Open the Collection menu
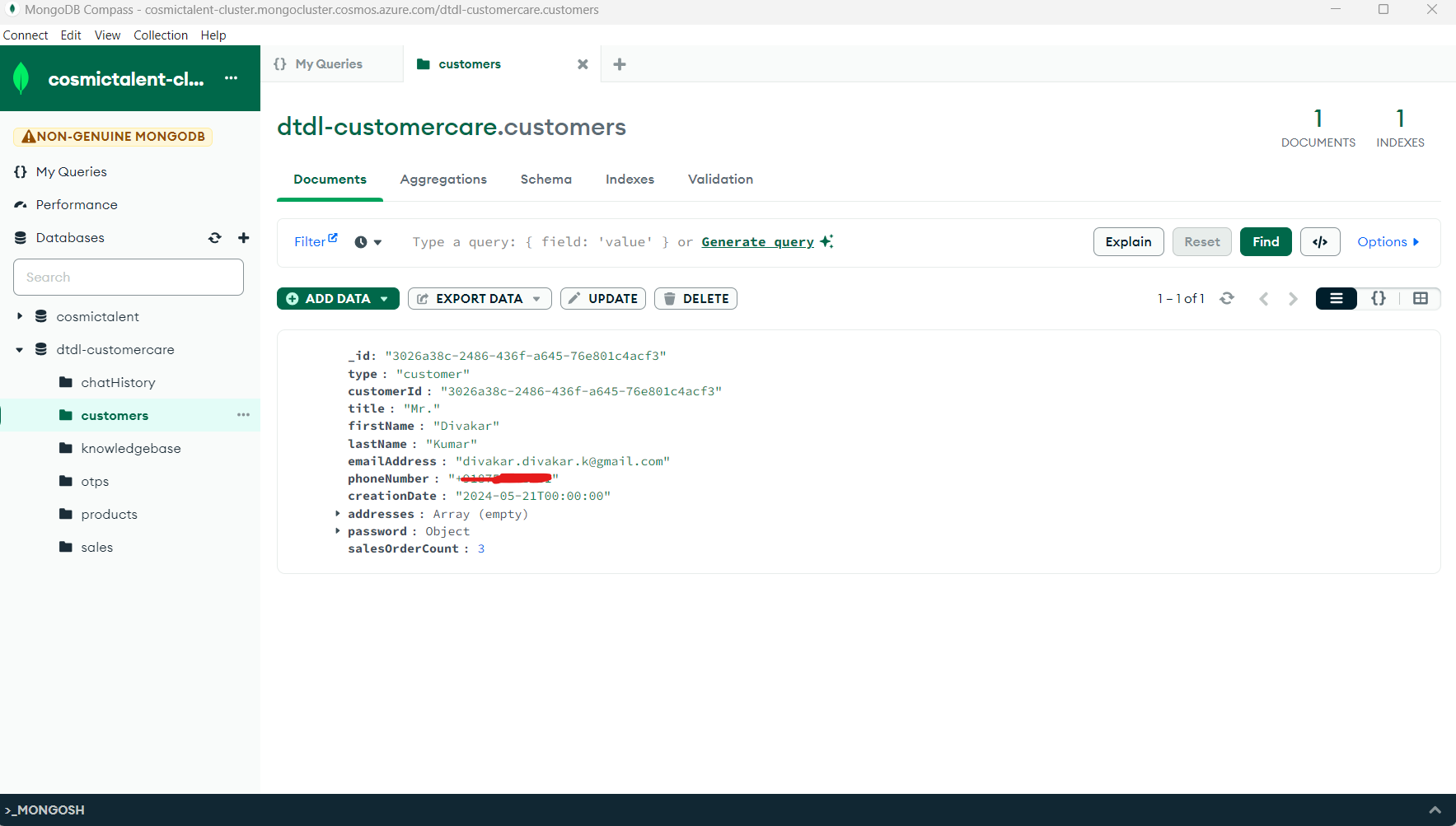The image size is (1456, 826). point(161,35)
